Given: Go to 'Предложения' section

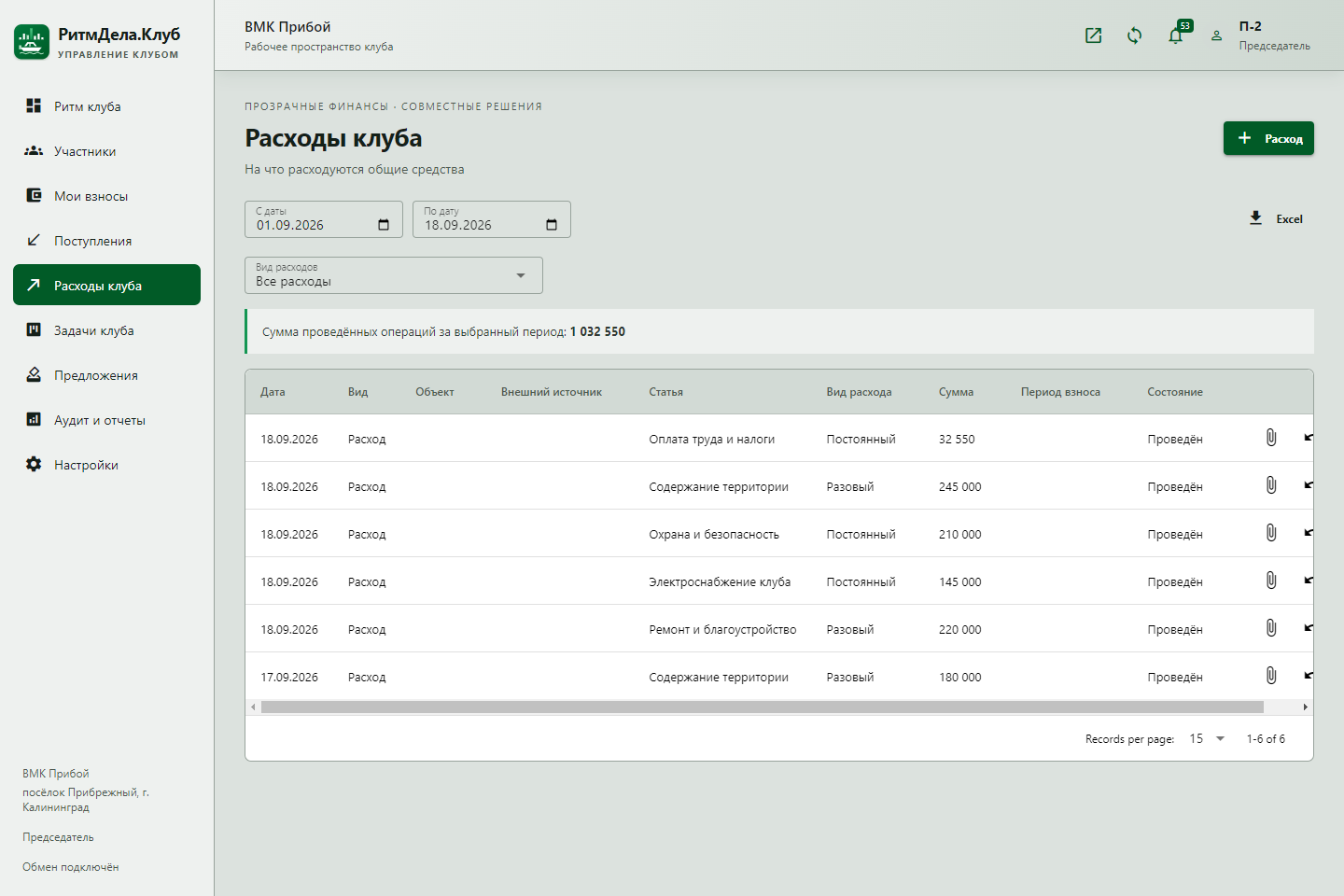Looking at the screenshot, I should (106, 375).
